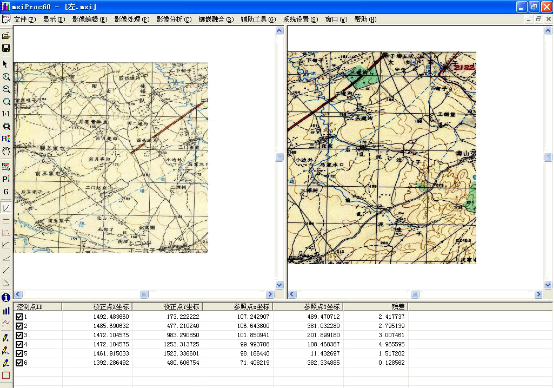Uncheck control point 6 checkbox
554x388 pixels.
point(19,363)
